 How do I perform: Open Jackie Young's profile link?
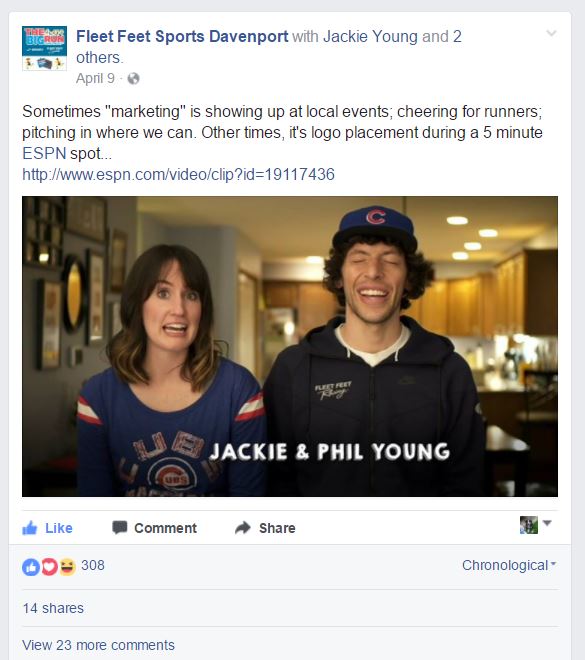point(370,36)
